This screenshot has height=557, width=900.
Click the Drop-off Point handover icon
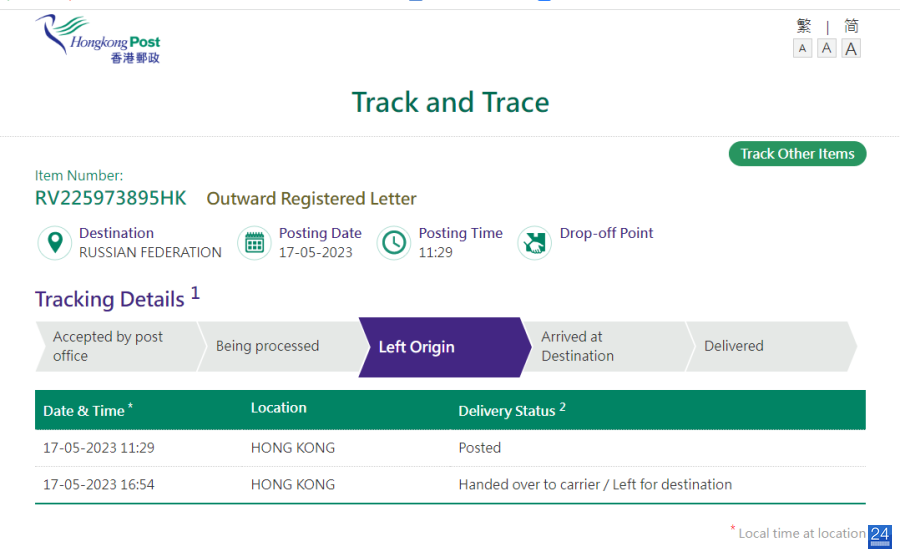tap(534, 242)
